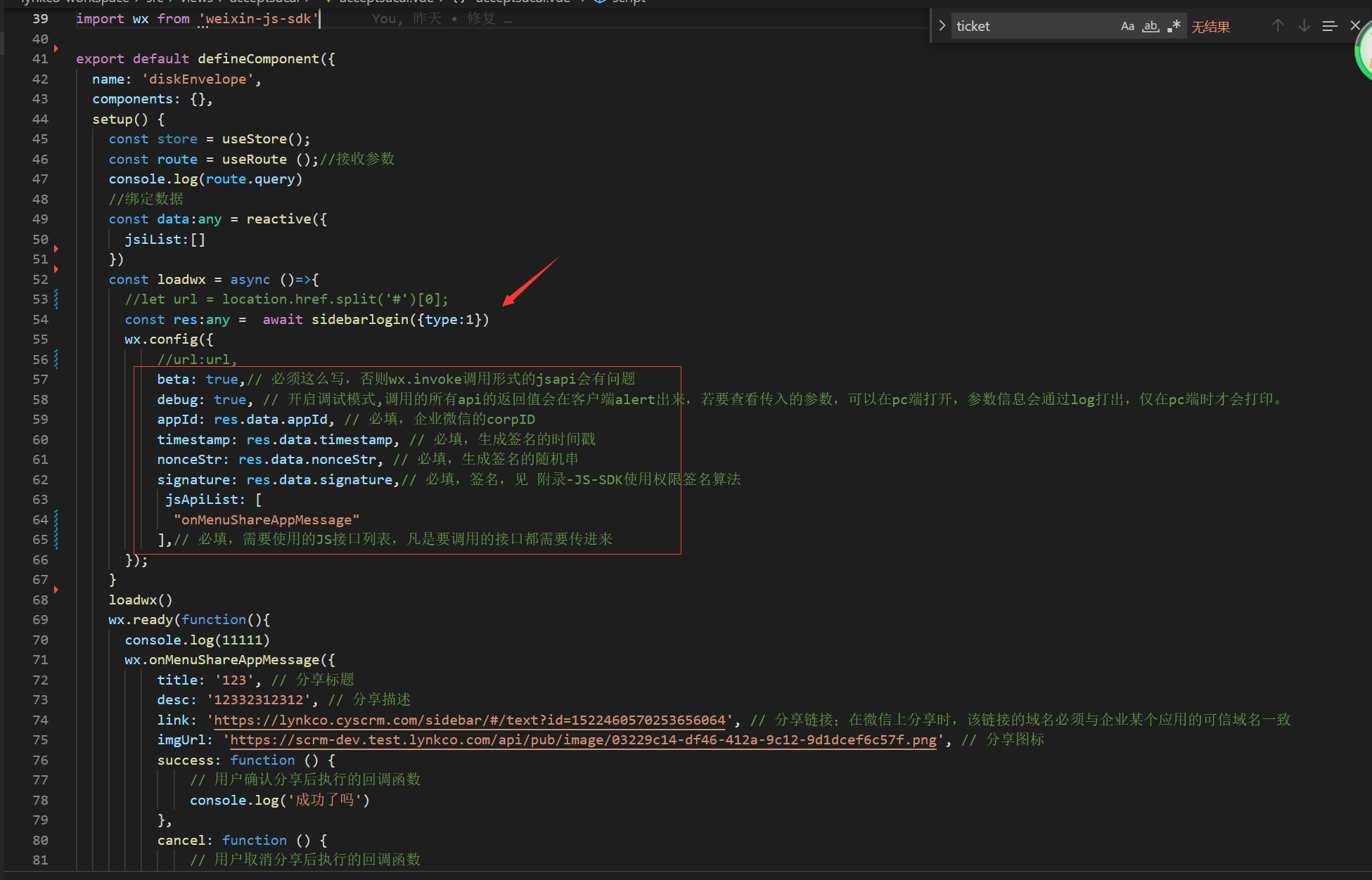Open the lynkco.cyscrm.com sidebar link
1372x880 pixels.
click(x=469, y=720)
